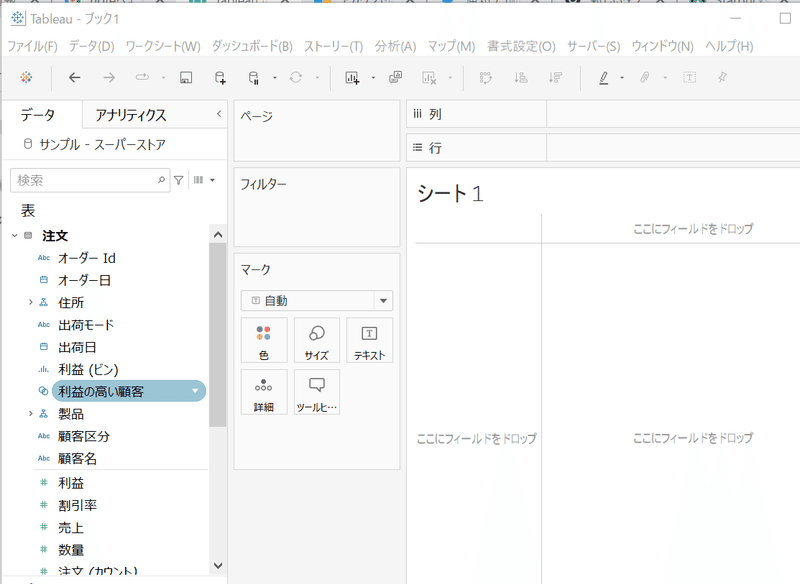Select the オーダー日 field

[84, 280]
